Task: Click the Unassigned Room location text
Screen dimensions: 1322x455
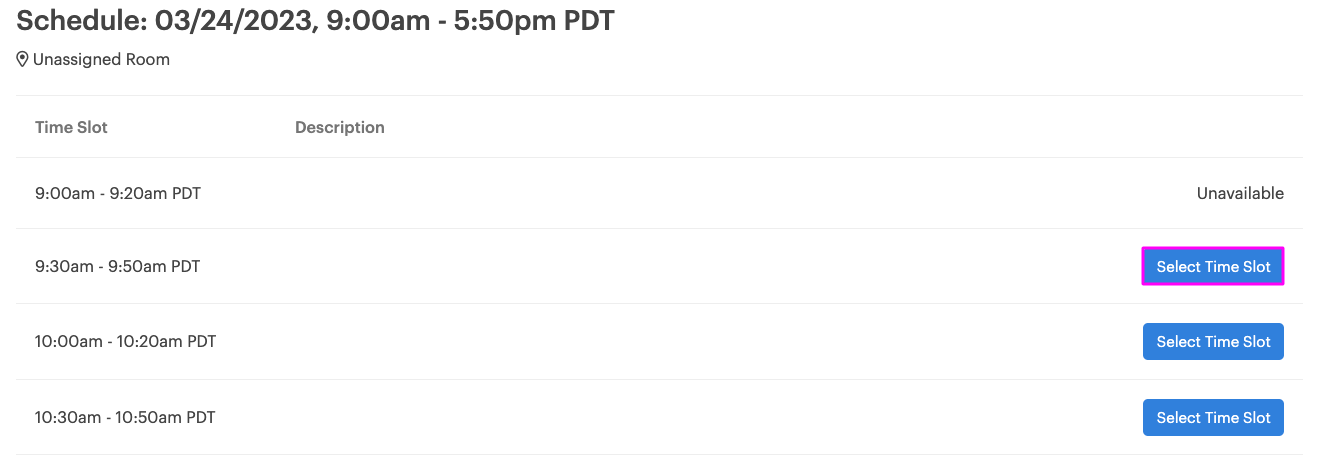Action: click(101, 60)
